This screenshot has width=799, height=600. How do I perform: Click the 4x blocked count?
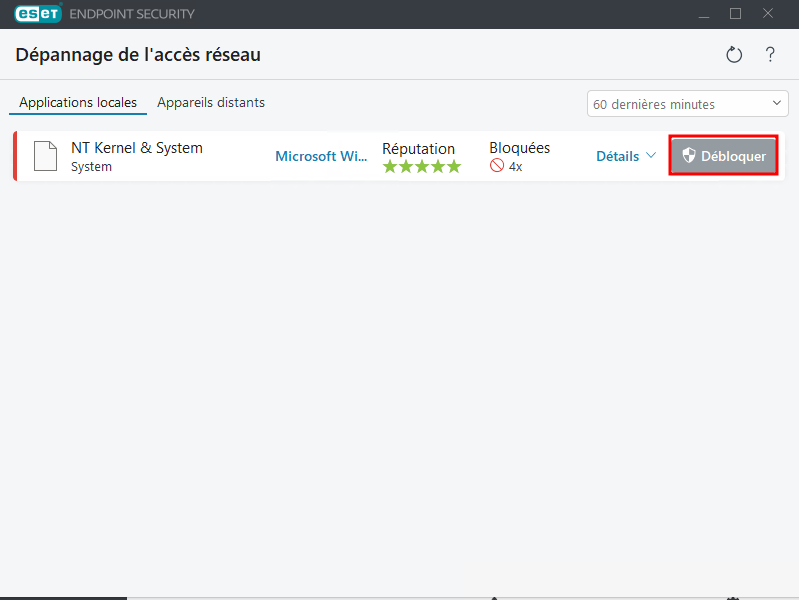click(516, 167)
